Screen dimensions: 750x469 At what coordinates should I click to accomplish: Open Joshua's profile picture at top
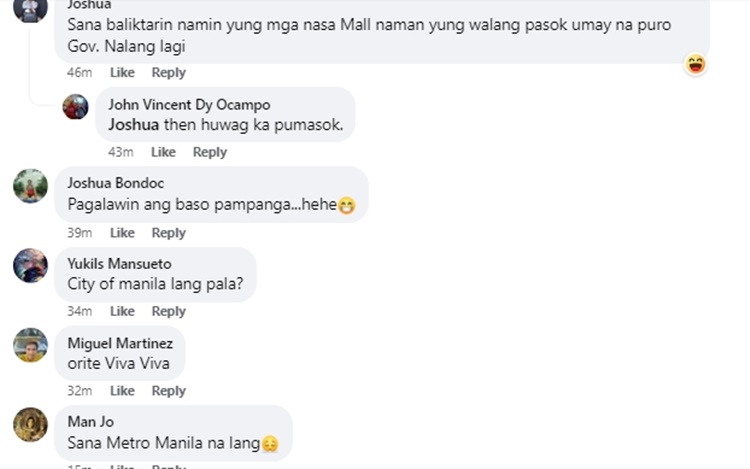[30, 10]
